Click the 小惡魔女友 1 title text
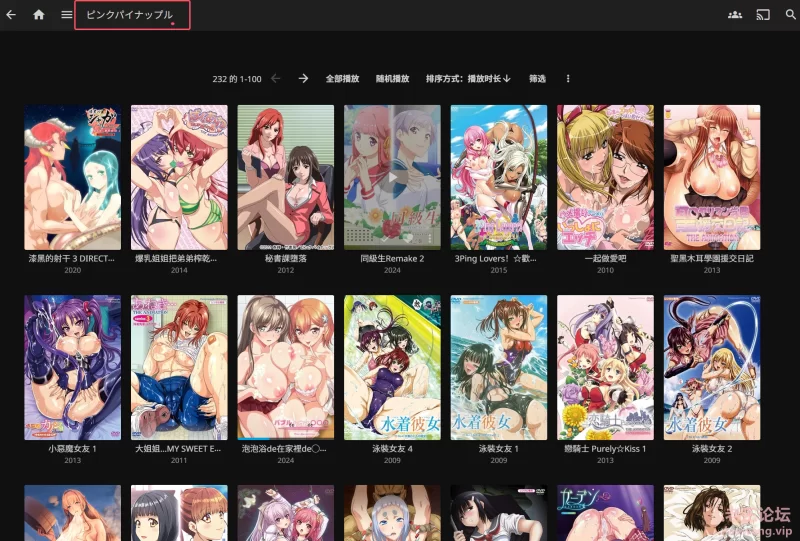The width and height of the screenshot is (800, 541). tap(72, 449)
